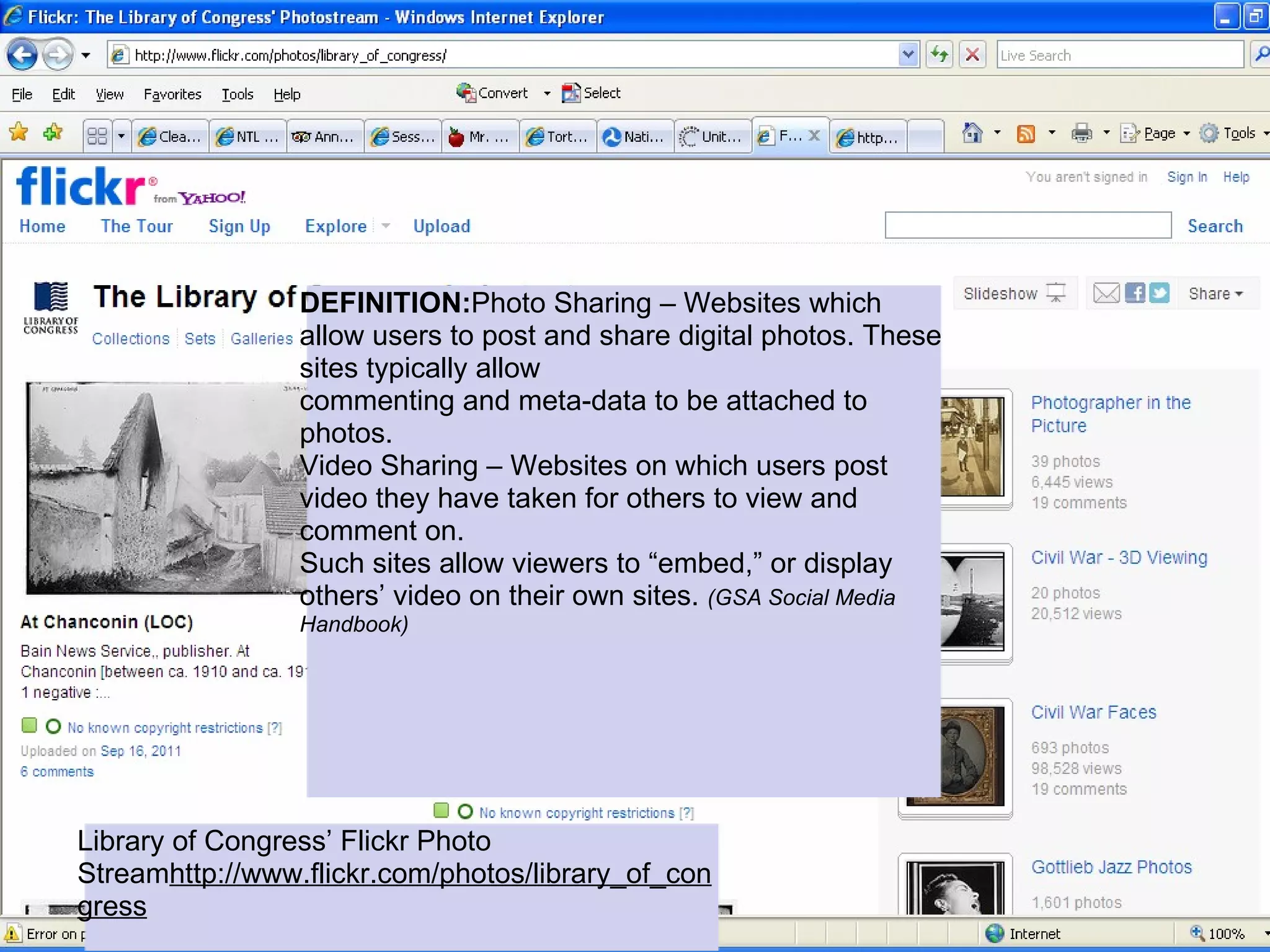Expand the Convert button dropdown arrow
1270x952 pixels.
click(547, 94)
